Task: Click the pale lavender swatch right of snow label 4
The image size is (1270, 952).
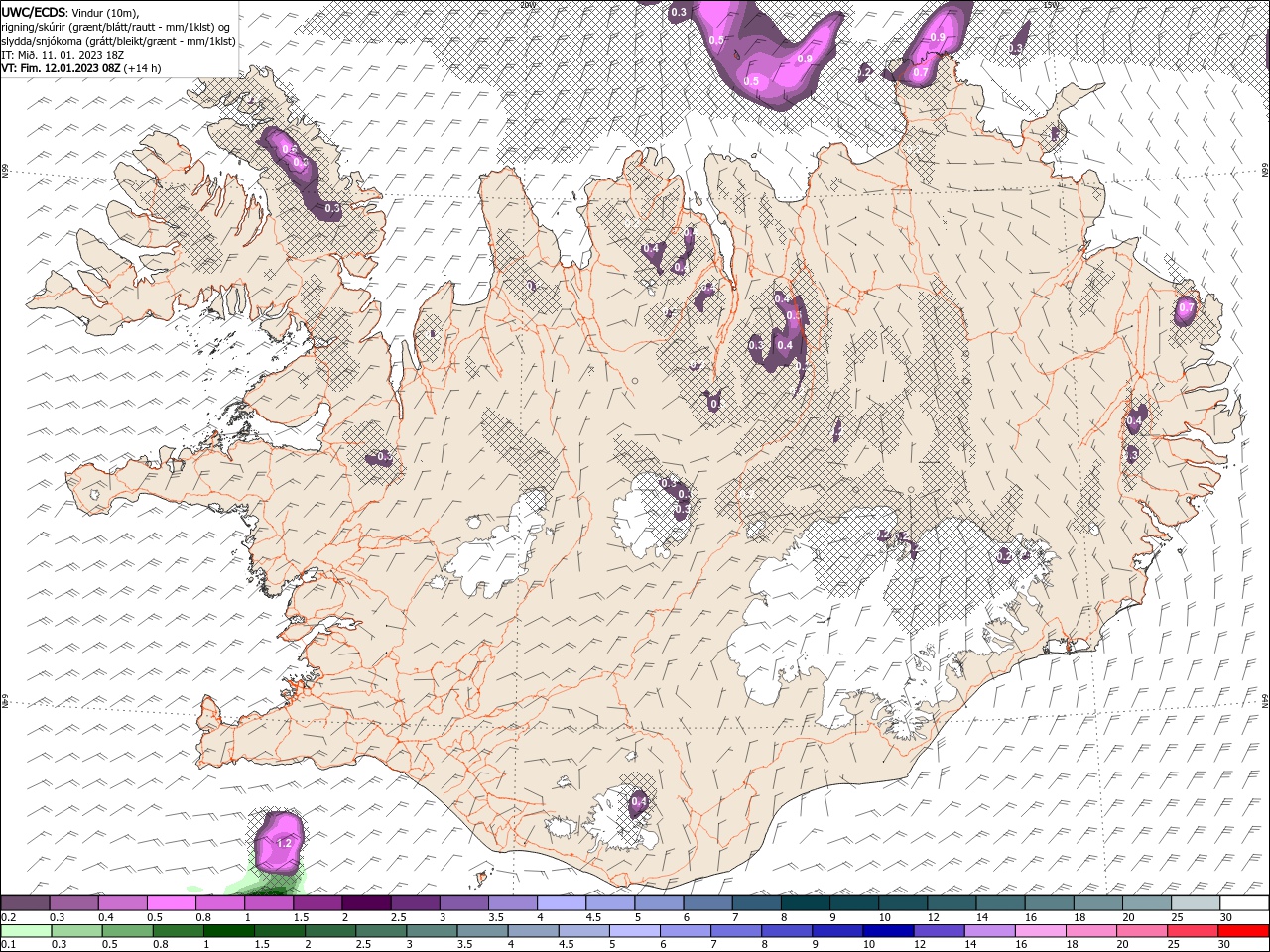Action: (560, 903)
